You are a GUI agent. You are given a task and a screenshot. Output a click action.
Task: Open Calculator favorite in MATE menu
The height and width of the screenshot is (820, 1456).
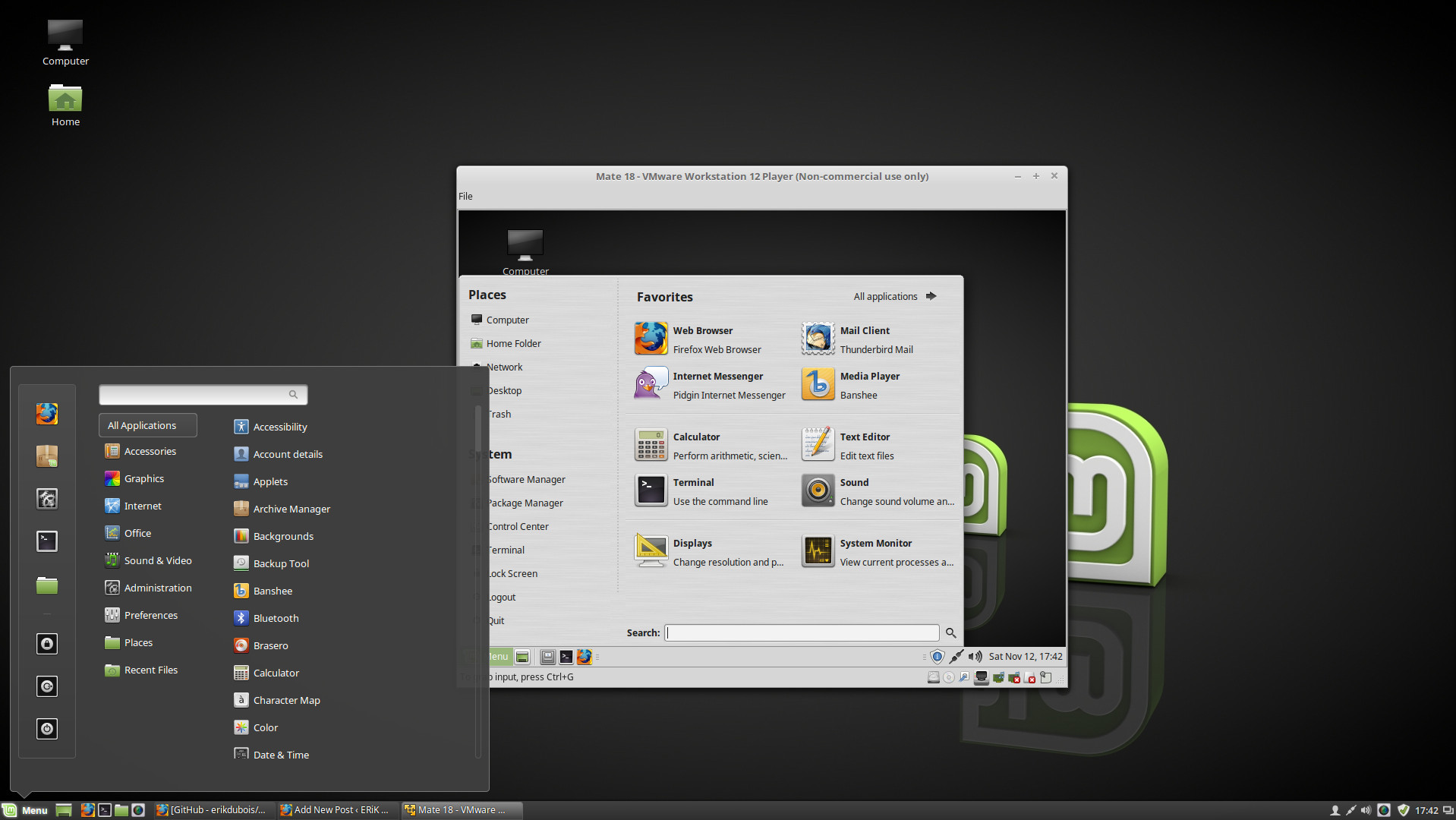(711, 446)
